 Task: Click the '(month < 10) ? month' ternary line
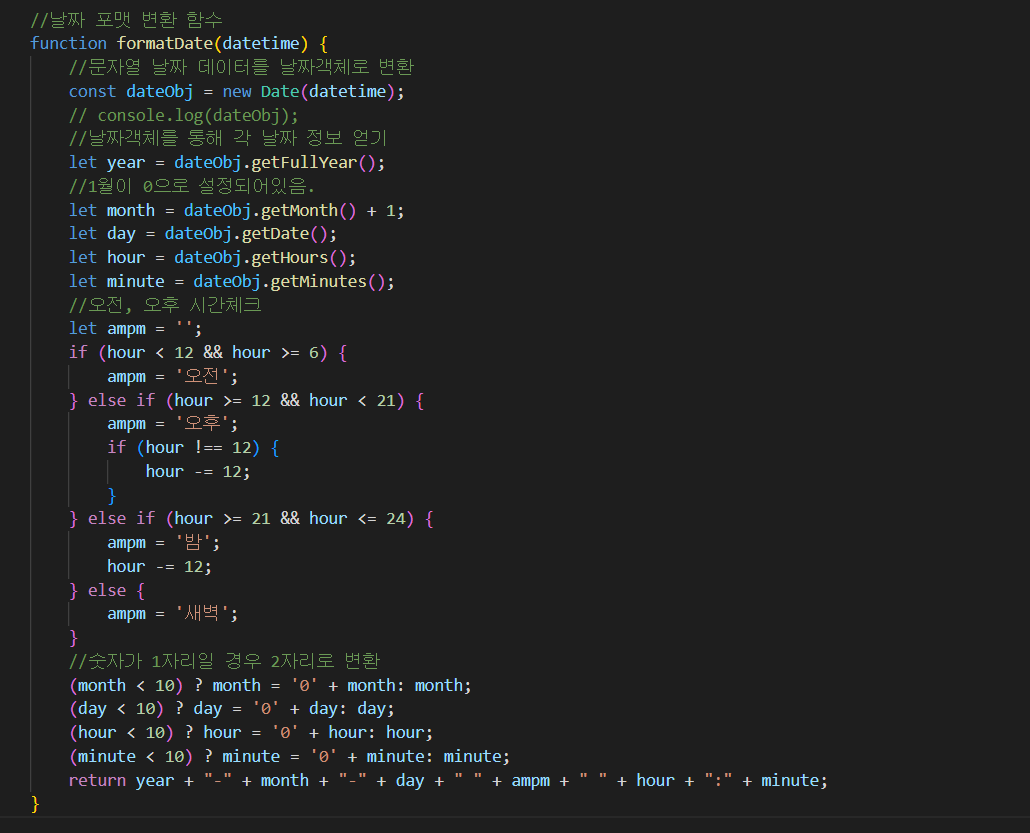pyautogui.click(x=270, y=685)
